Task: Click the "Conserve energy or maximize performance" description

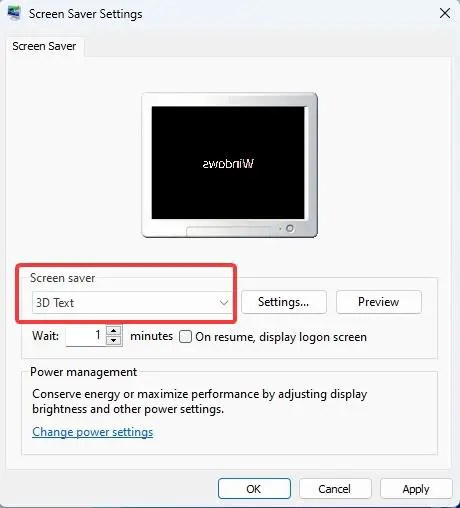Action: tap(200, 401)
